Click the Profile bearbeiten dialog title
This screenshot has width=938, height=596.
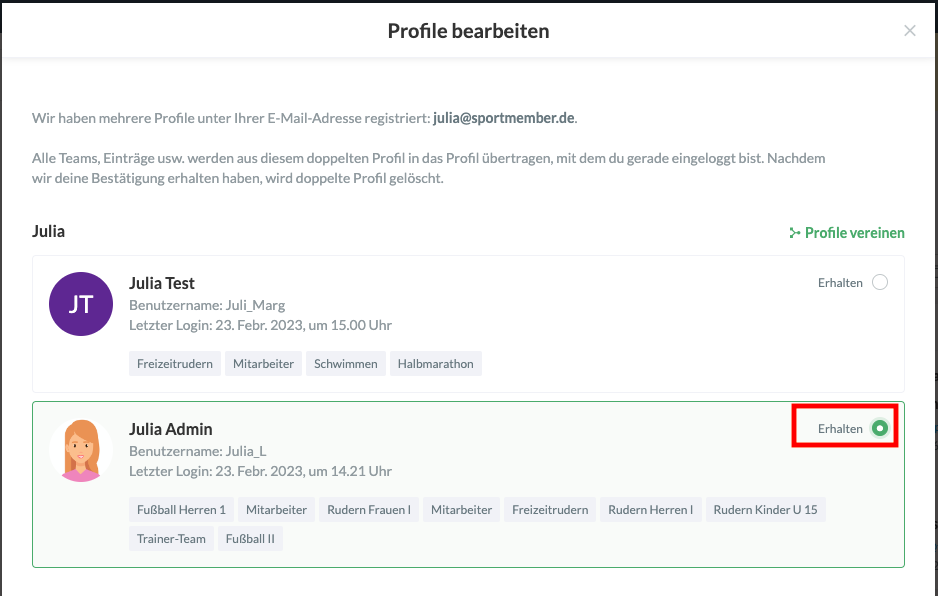(468, 31)
